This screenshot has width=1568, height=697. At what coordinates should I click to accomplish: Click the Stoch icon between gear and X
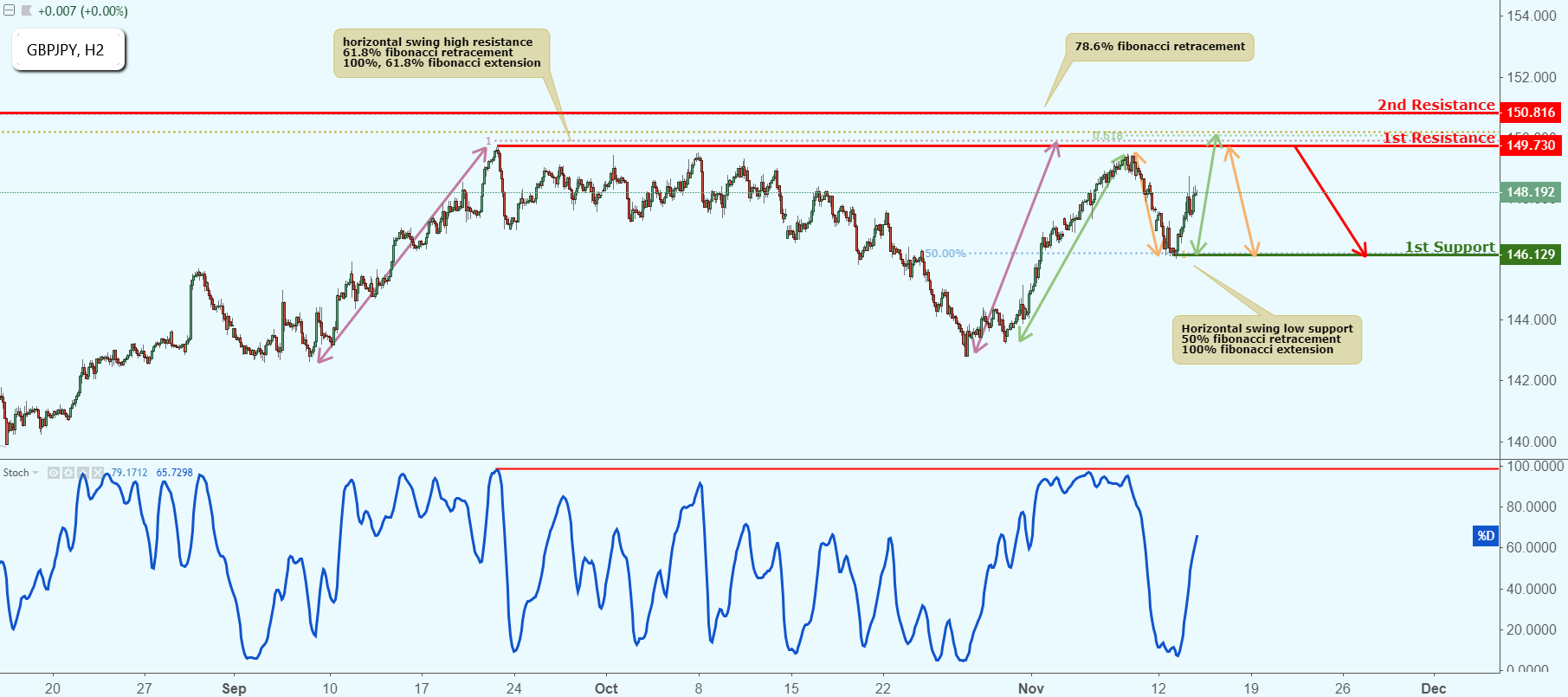(x=83, y=473)
